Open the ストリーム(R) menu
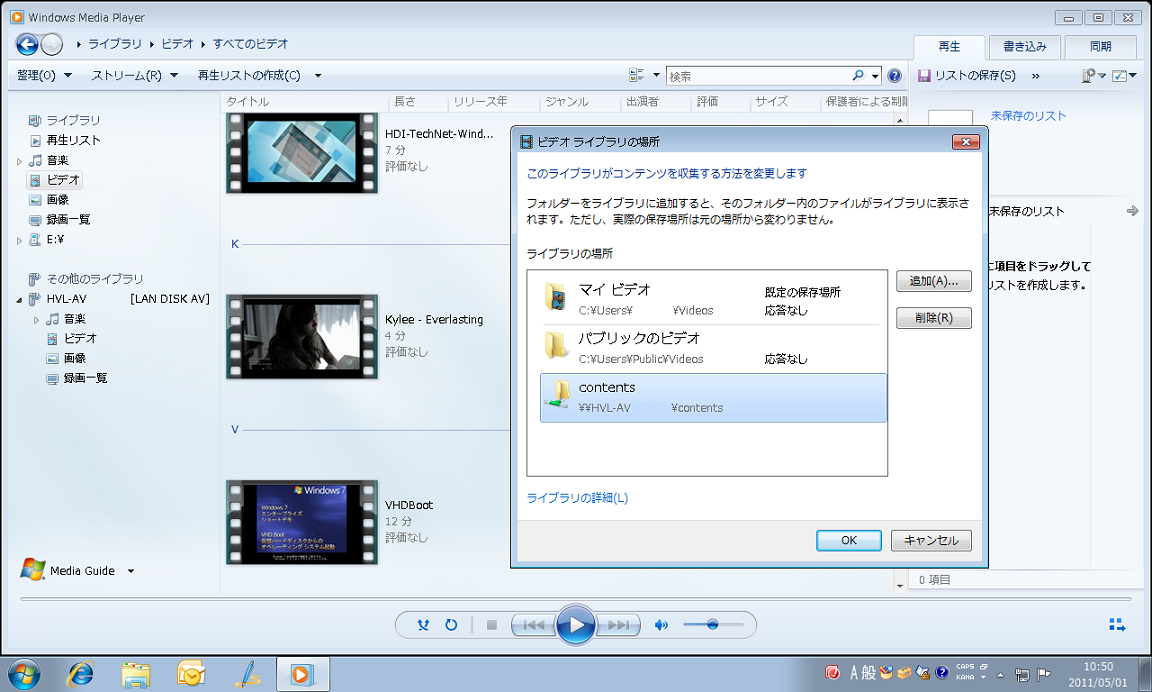Viewport: 1152px width, 692px height. click(134, 76)
